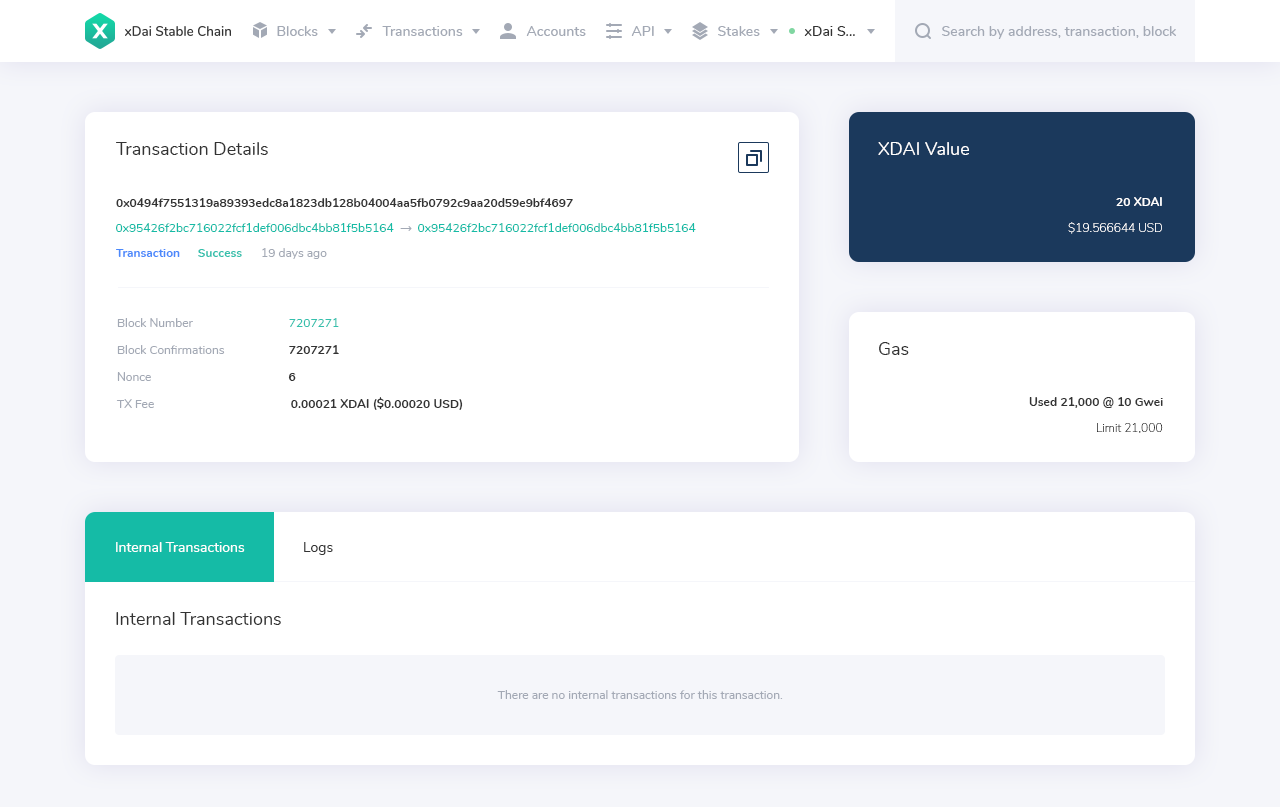Click the 20 XDAI value text
1280x807 pixels.
coord(1139,202)
